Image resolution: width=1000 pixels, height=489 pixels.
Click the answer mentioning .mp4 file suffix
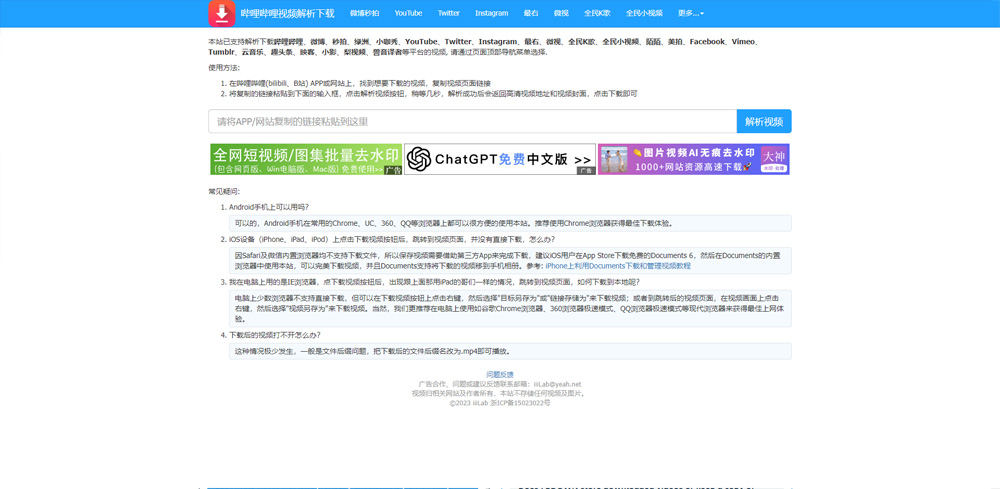(x=510, y=351)
